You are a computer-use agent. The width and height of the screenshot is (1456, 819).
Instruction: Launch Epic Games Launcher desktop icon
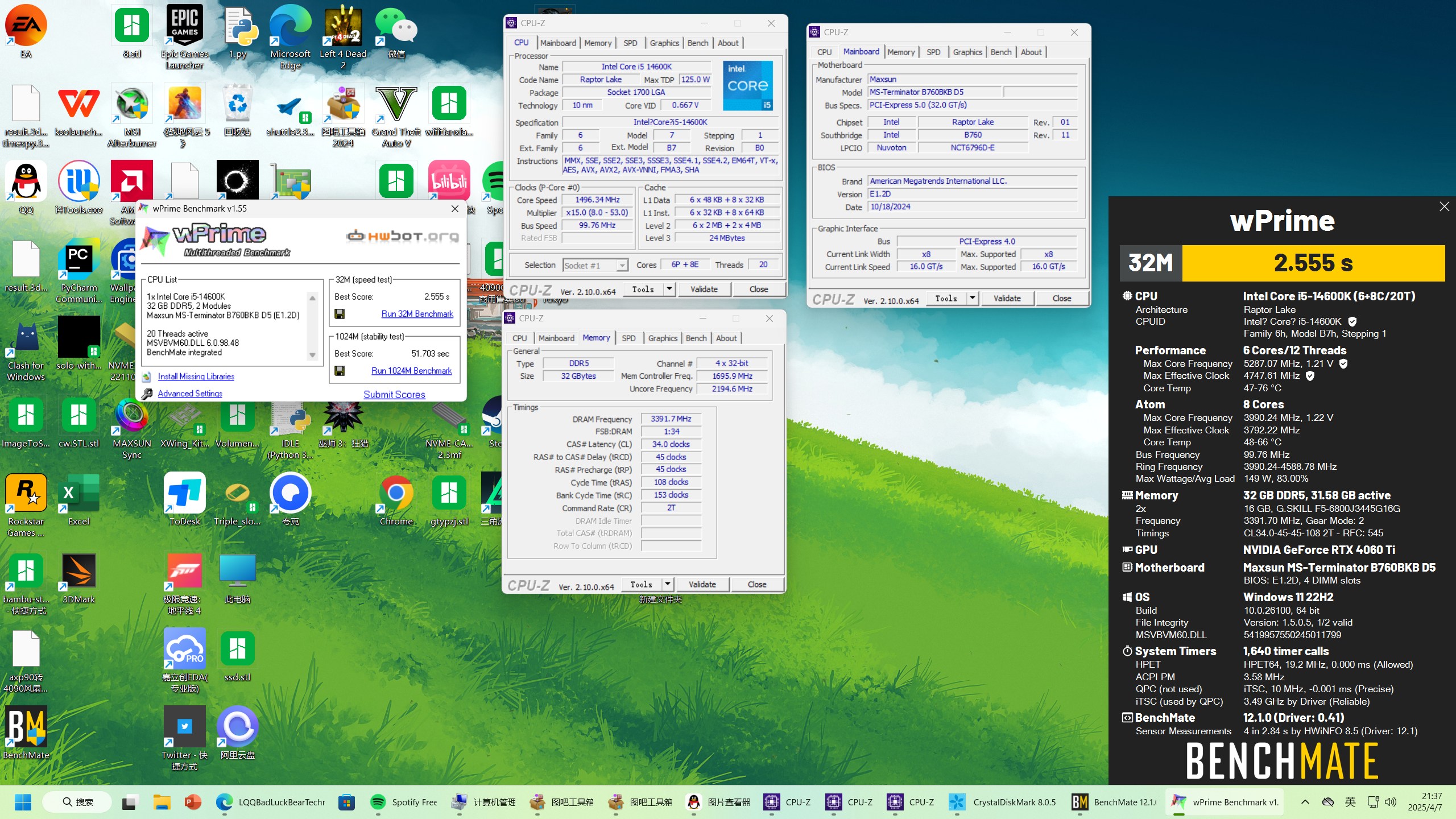point(185,38)
